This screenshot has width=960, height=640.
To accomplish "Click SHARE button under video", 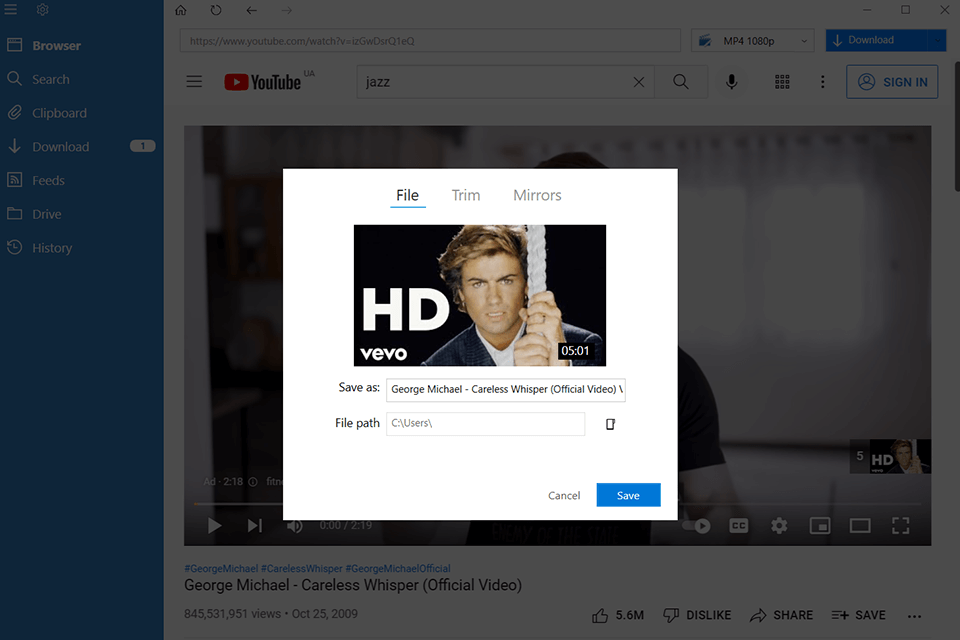I will pyautogui.click(x=781, y=615).
